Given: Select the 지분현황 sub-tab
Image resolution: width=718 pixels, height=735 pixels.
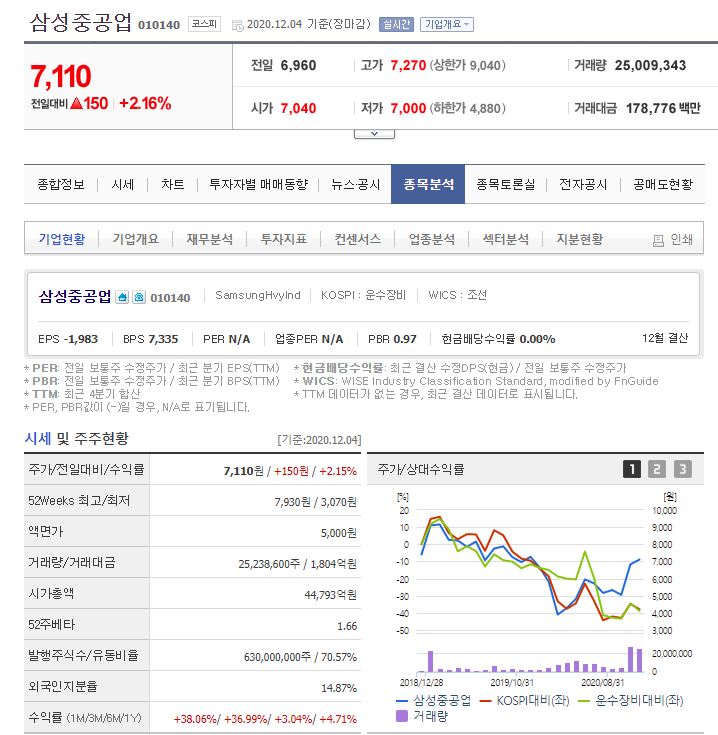Looking at the screenshot, I should [579, 239].
